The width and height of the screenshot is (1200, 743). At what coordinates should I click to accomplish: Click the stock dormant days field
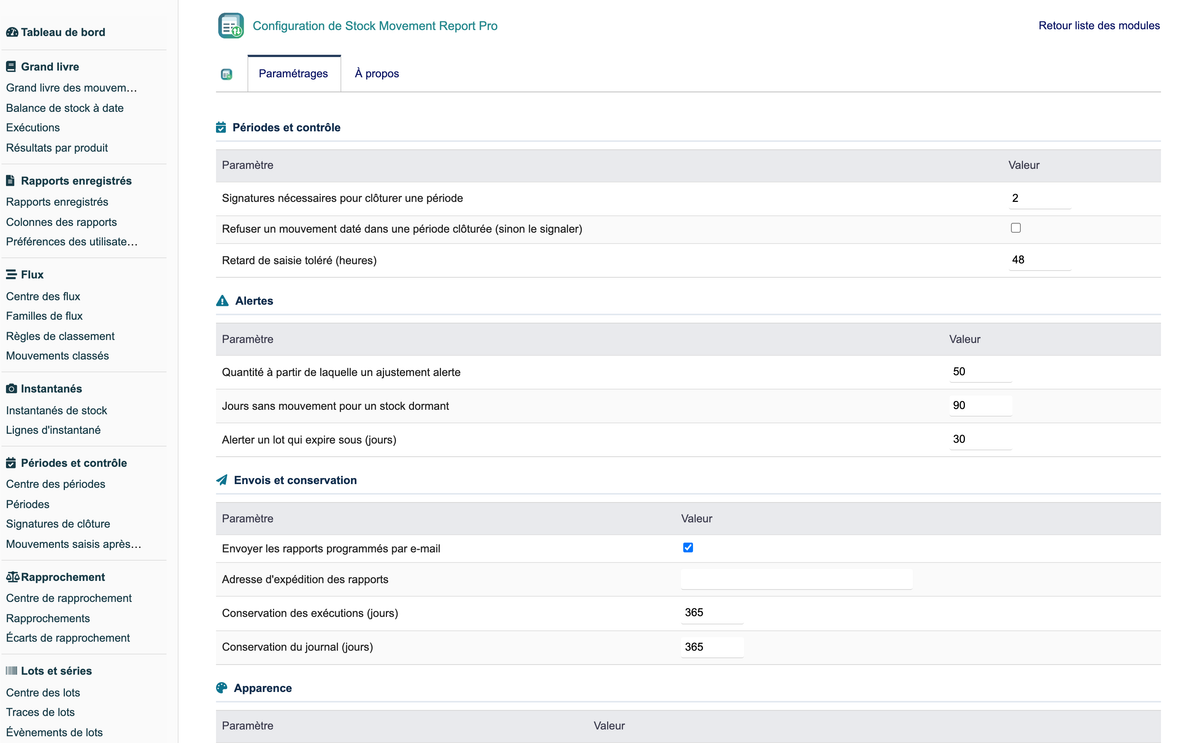coord(981,406)
